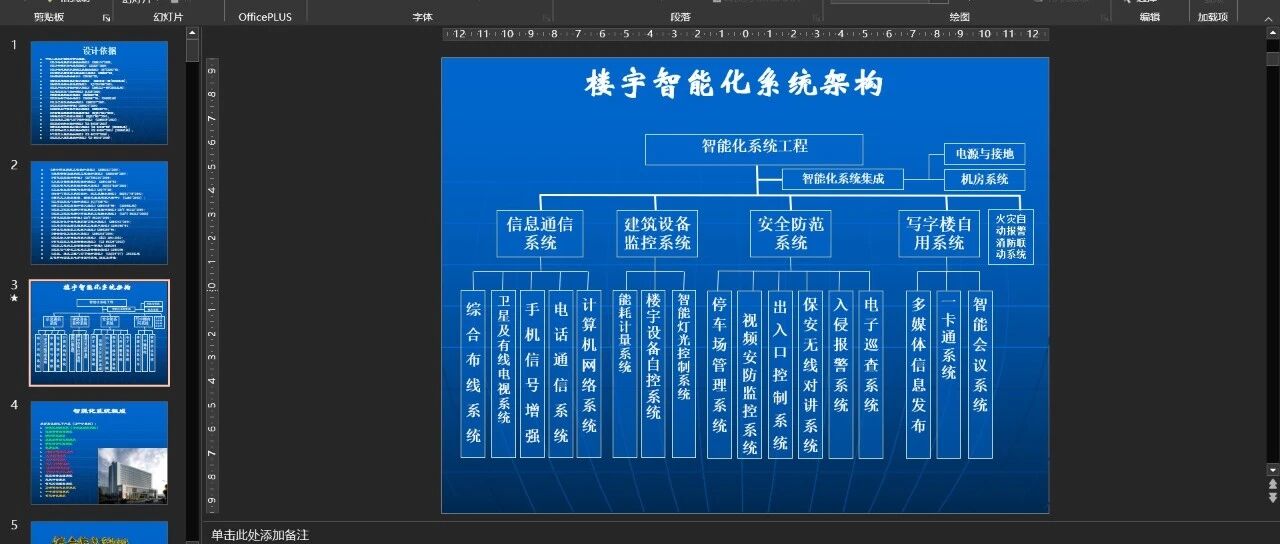Select the 多媒体信息发布 vertical box
The image size is (1280, 544).
pos(919,374)
